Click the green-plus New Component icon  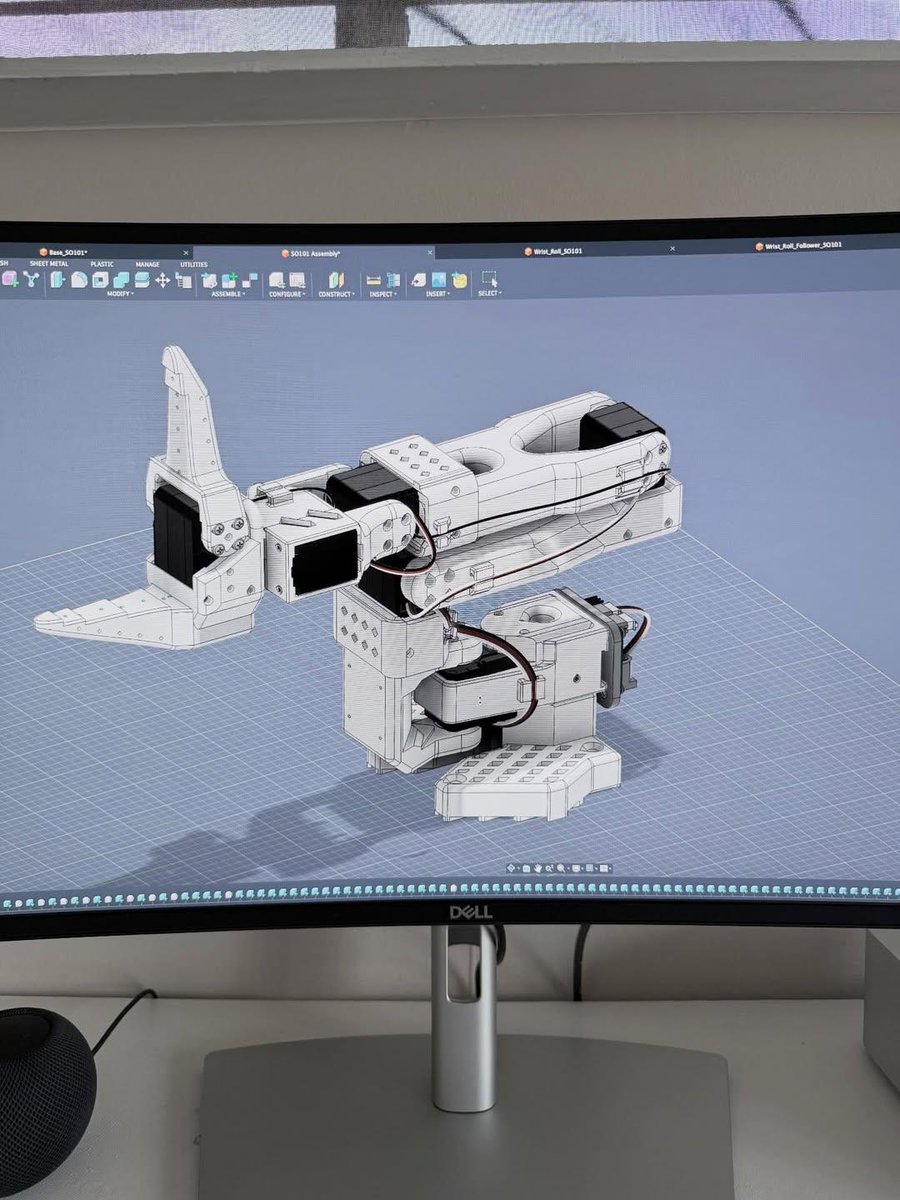229,280
